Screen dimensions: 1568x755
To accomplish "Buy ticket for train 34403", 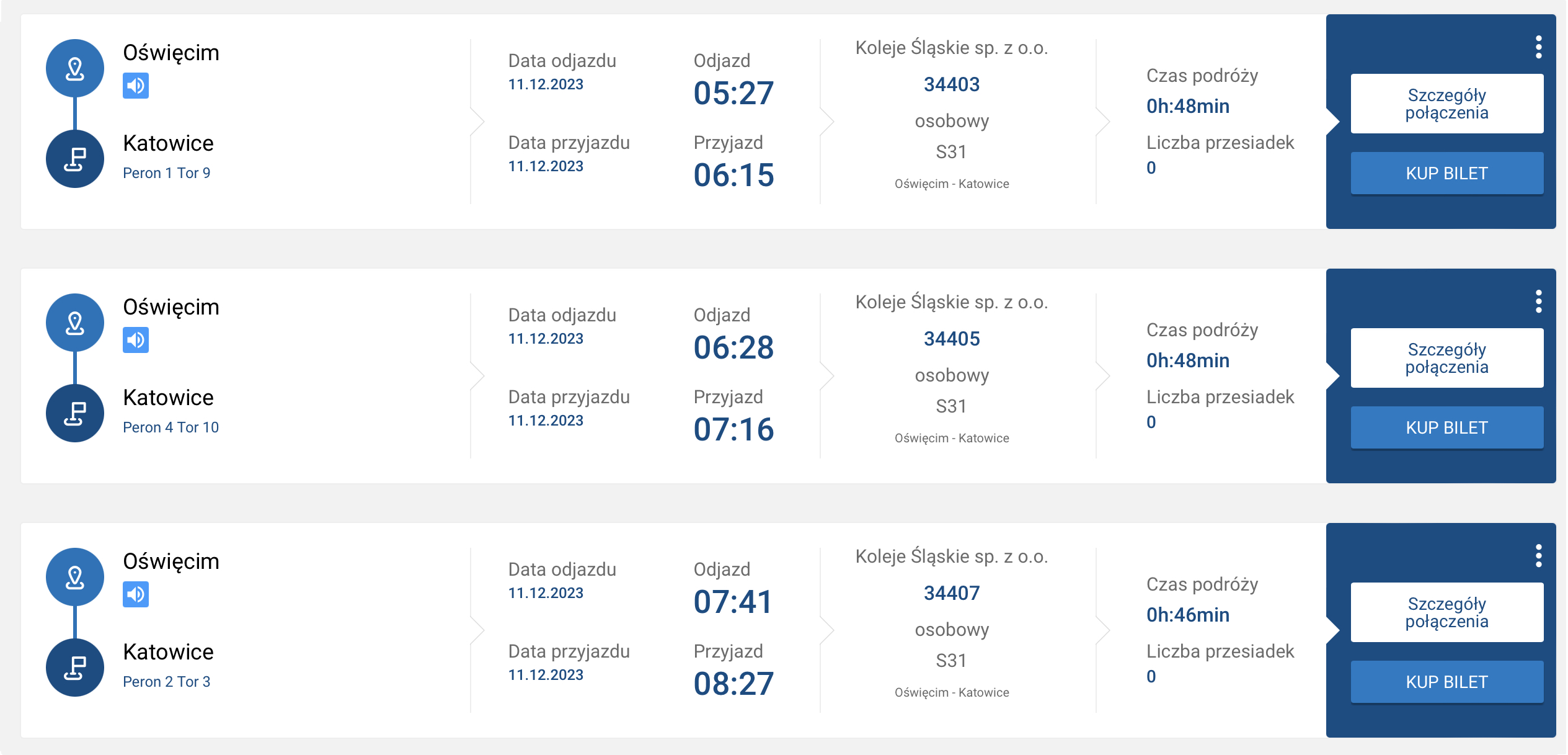I will coord(1447,173).
